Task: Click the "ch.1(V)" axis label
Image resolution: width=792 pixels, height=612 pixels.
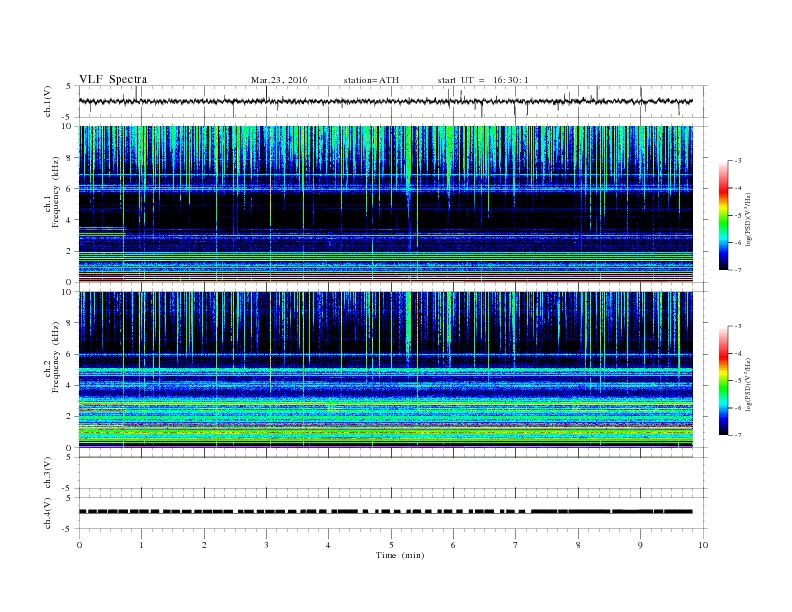Action: (x=48, y=101)
